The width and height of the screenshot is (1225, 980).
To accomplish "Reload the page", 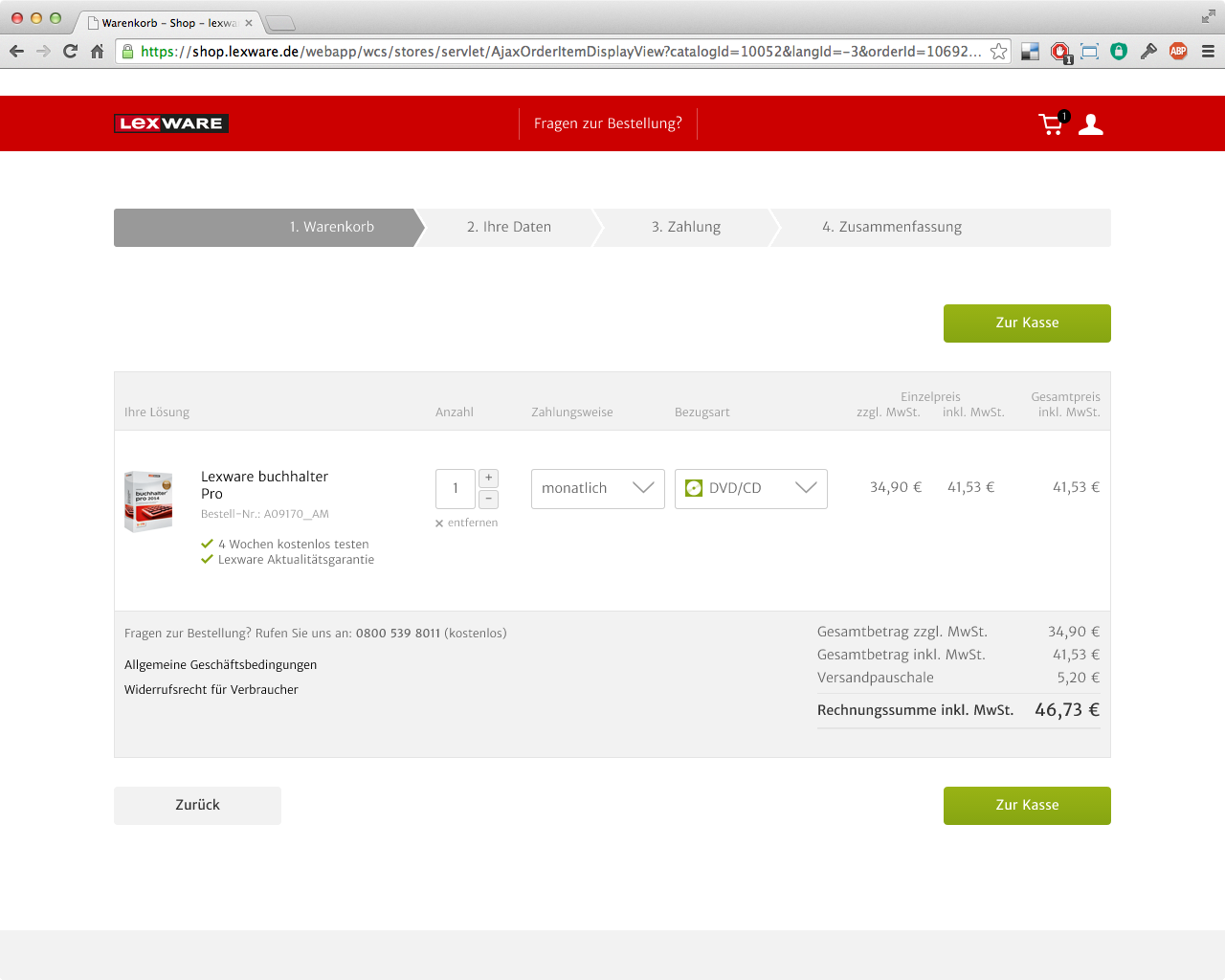I will tap(70, 52).
